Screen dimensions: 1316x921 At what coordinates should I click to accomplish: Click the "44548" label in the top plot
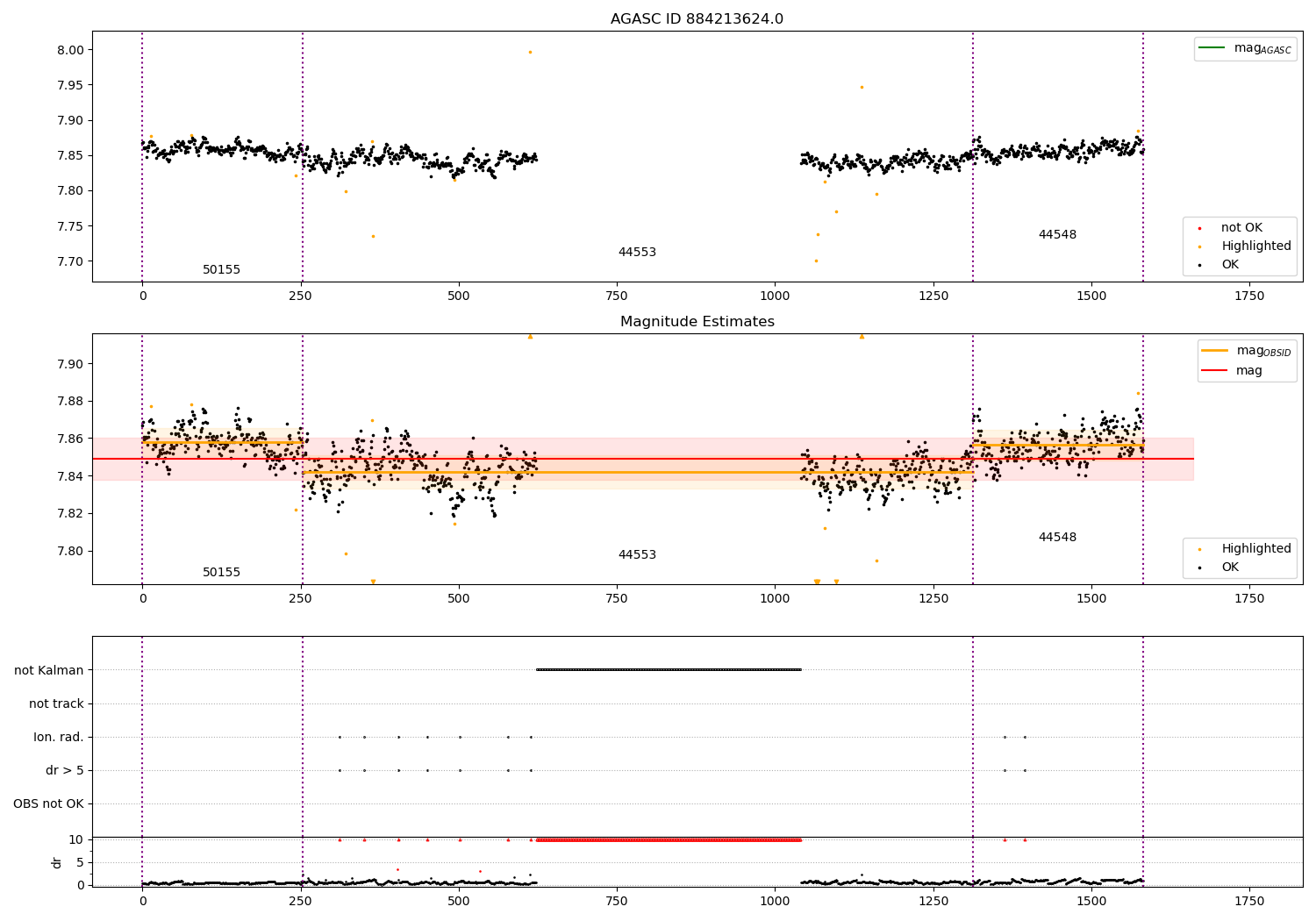tap(1057, 235)
